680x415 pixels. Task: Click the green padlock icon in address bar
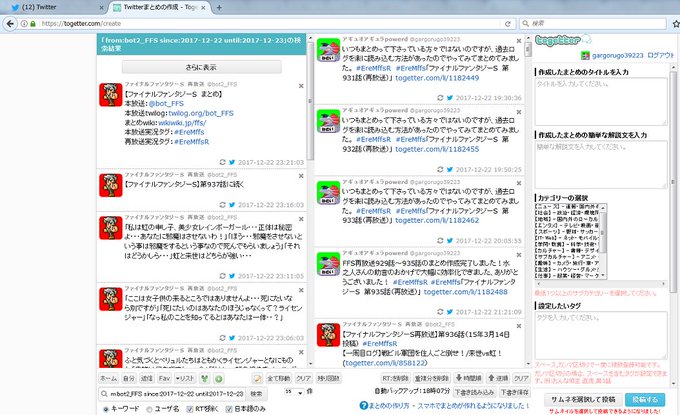tap(33, 23)
